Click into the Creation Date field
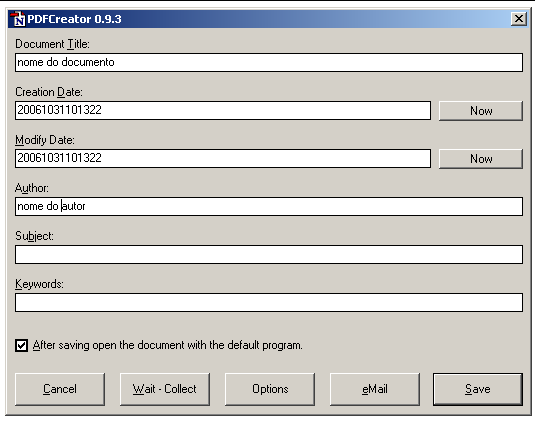The height and width of the screenshot is (421, 535). click(223, 110)
